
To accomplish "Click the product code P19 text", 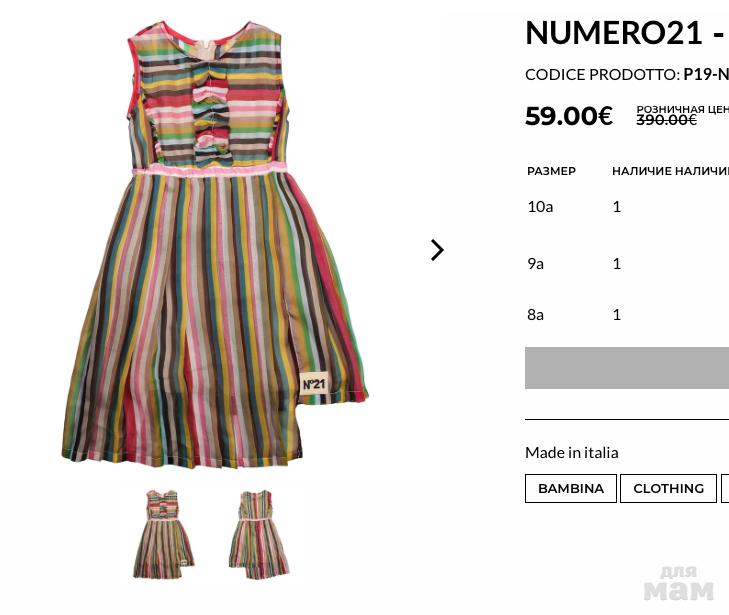I will pos(706,75).
